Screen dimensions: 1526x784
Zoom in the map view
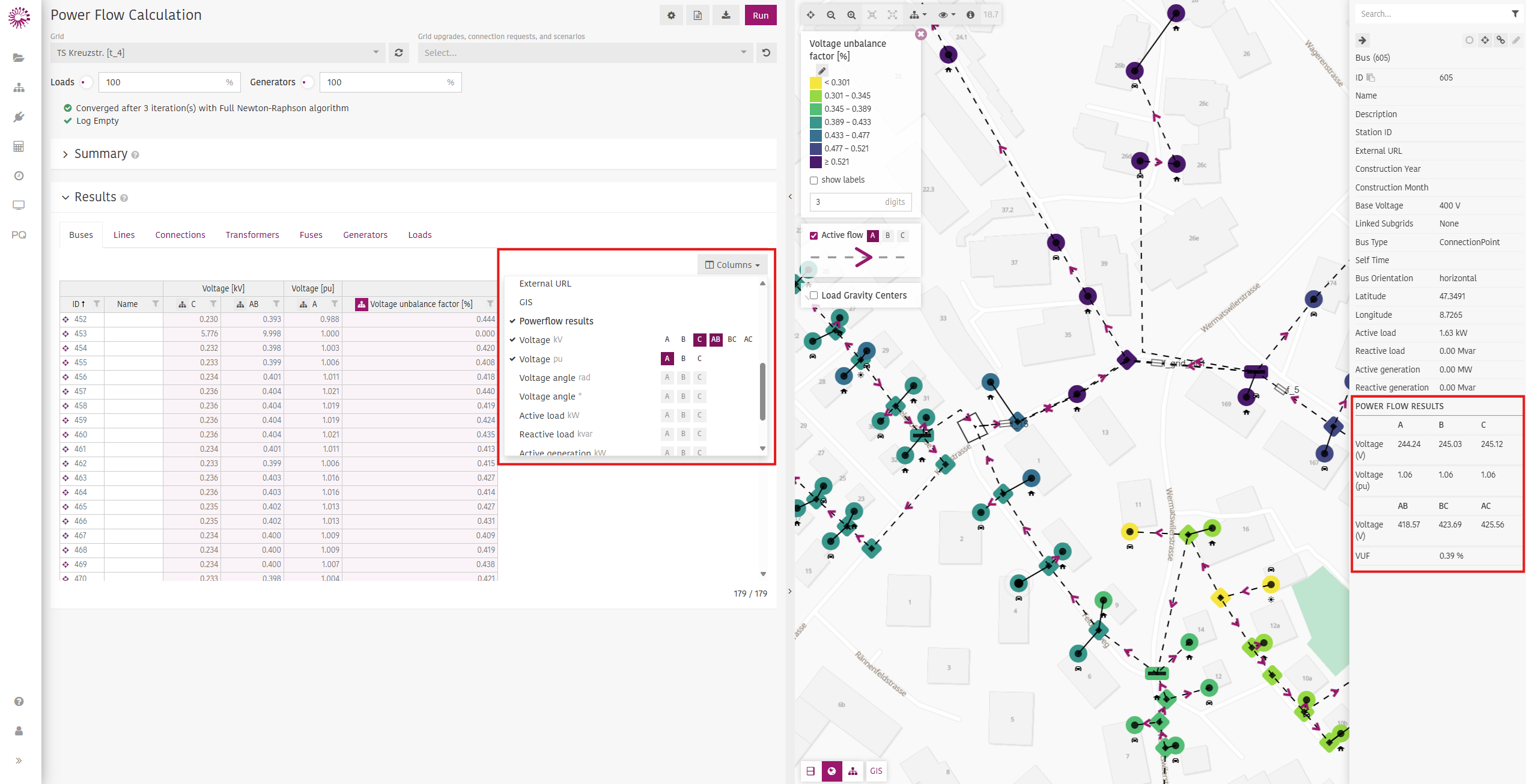coord(851,15)
